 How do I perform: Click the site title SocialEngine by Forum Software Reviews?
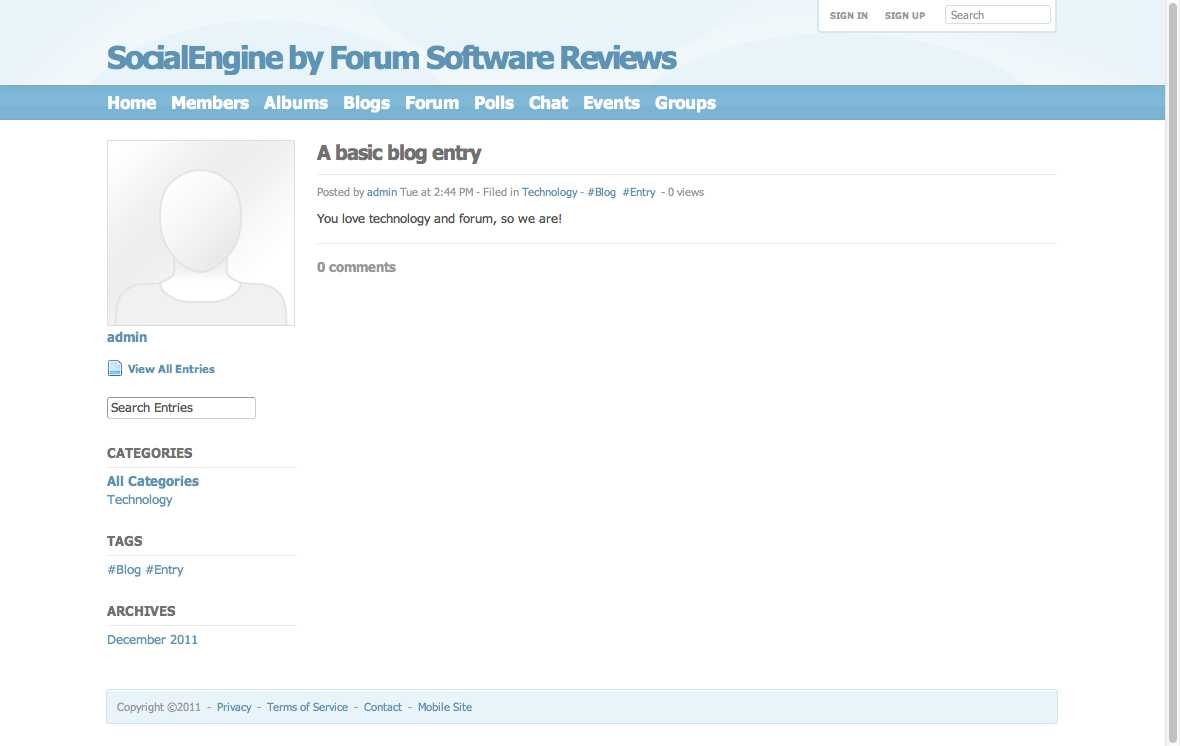tap(391, 58)
